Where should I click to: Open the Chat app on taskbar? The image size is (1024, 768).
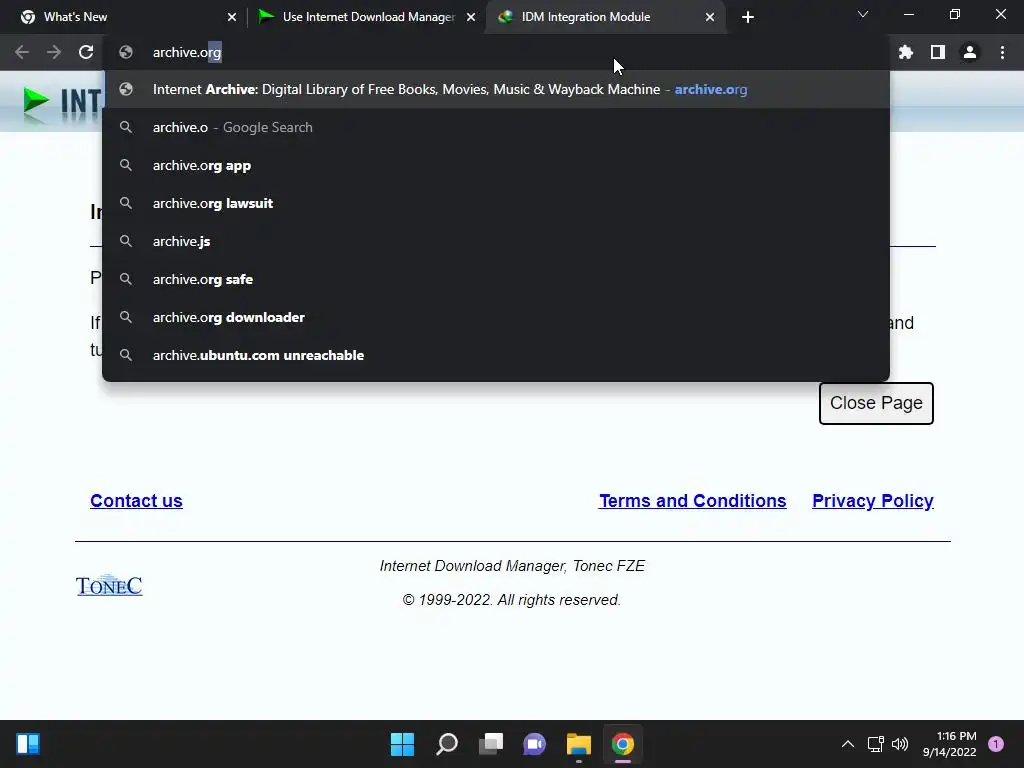click(x=534, y=744)
